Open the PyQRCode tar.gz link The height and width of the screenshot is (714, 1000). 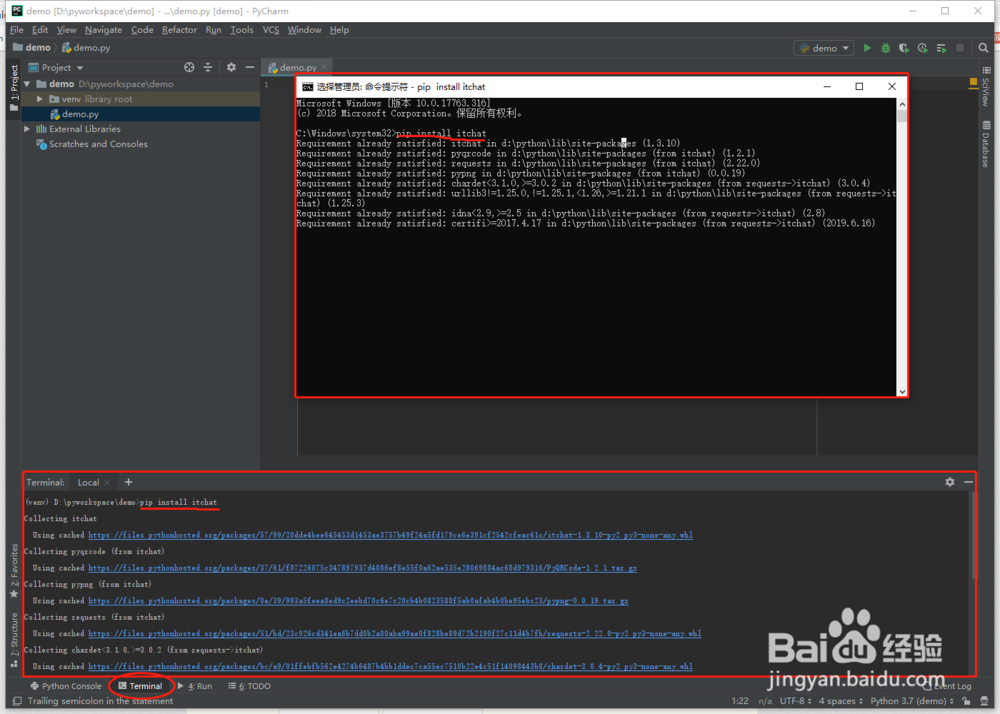click(362, 568)
